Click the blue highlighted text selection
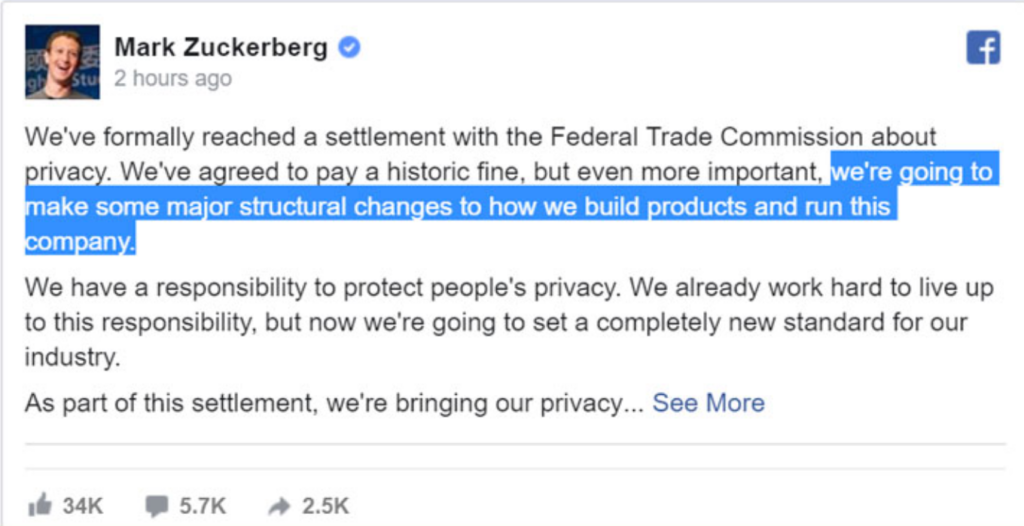 coord(460,207)
